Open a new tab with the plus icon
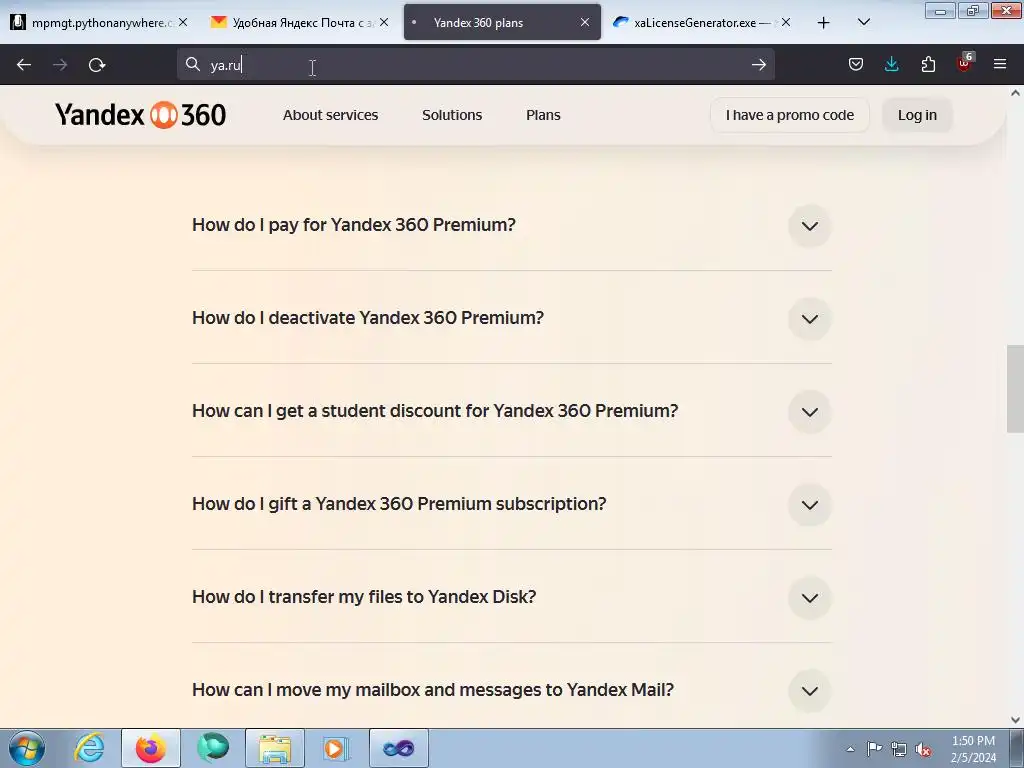 point(824,23)
